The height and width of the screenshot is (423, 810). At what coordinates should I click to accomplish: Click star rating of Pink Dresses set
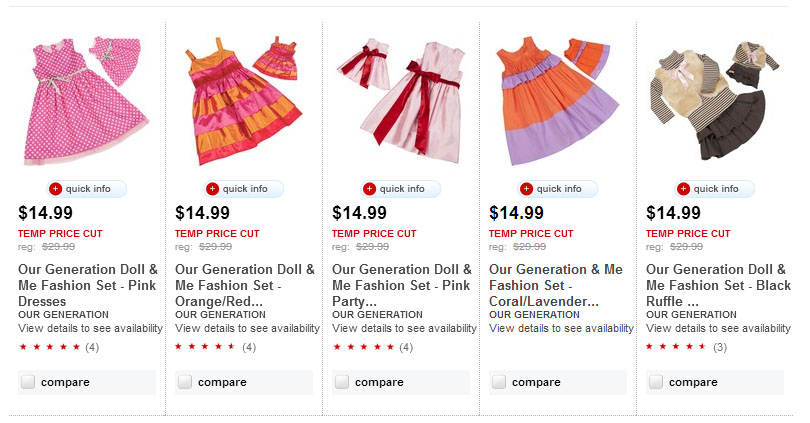click(x=49, y=347)
